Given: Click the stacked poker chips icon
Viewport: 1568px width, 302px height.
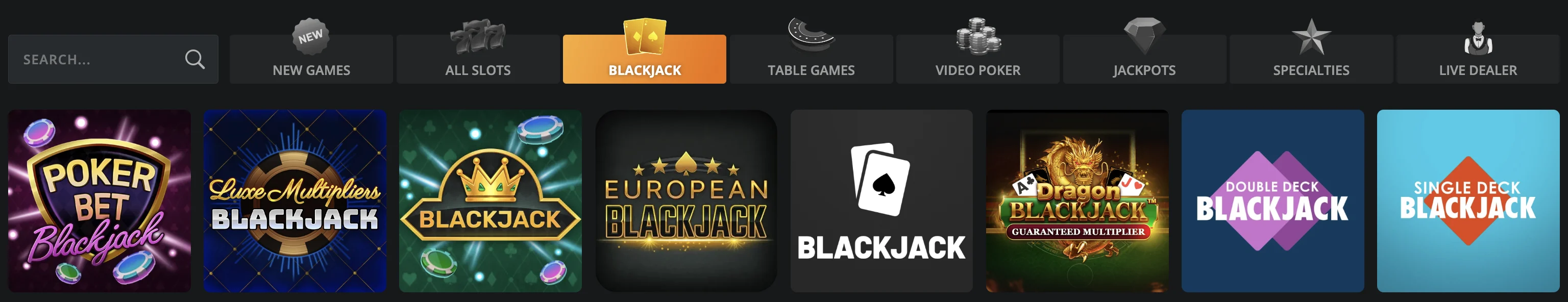Looking at the screenshot, I should [977, 36].
